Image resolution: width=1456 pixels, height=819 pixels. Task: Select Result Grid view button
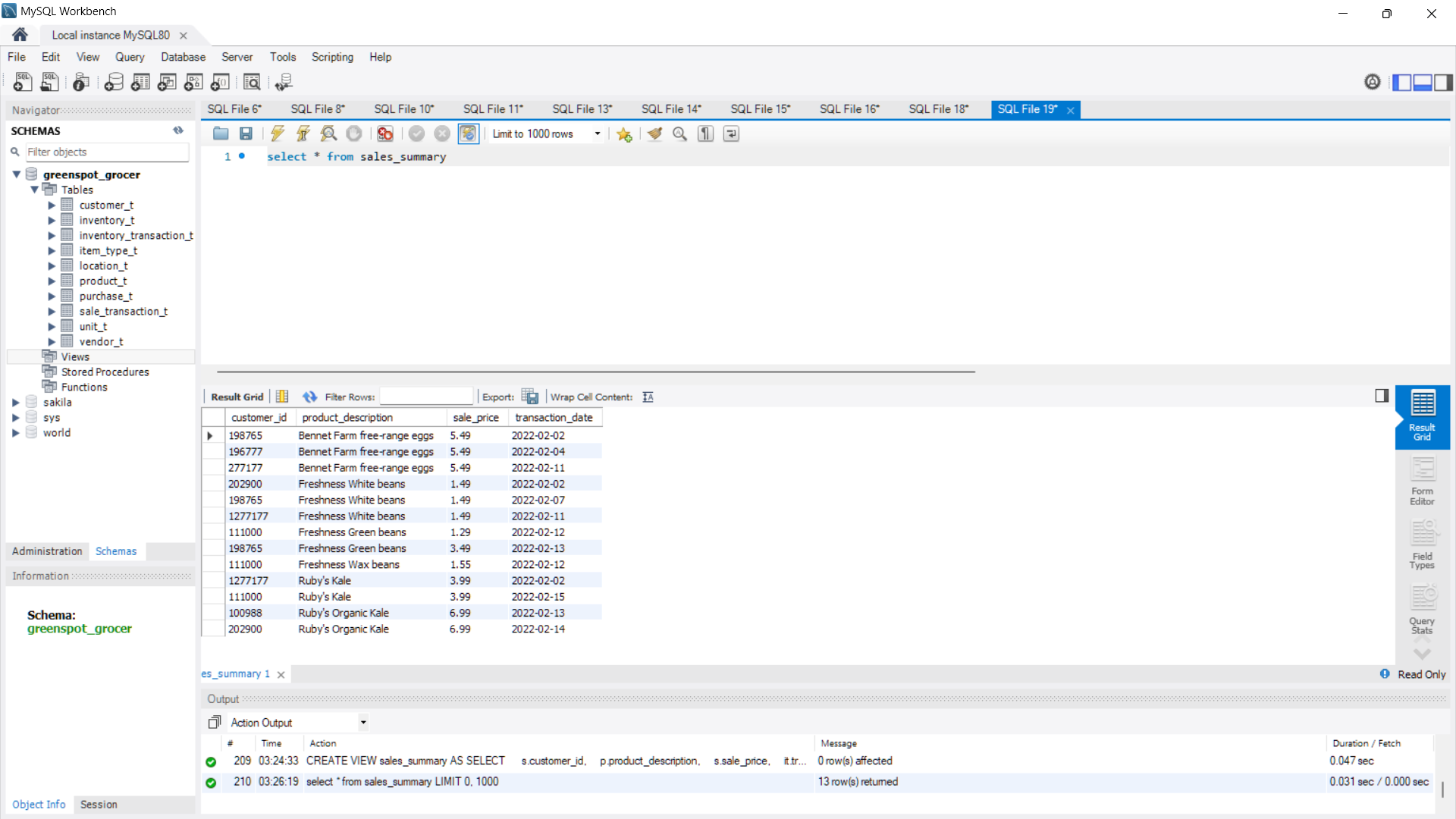click(x=1422, y=416)
